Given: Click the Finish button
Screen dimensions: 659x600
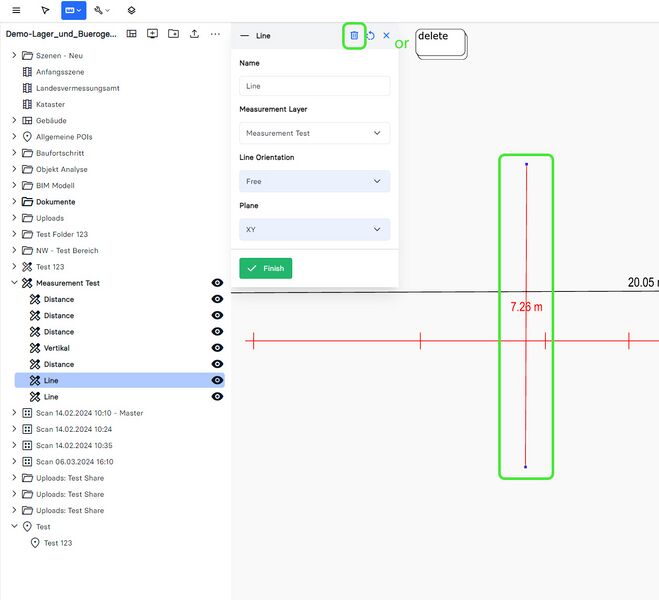Looking at the screenshot, I should point(266,268).
